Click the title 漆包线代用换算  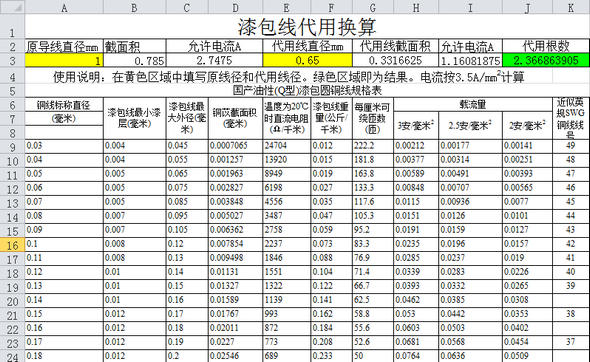tap(307, 26)
